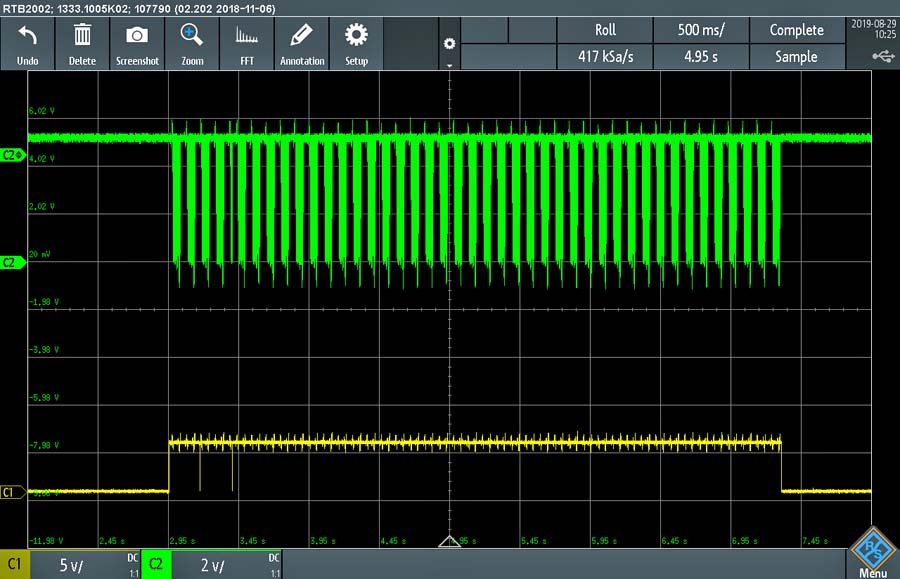Open the FFT spectrum function
This screenshot has height=579, width=900.
click(247, 36)
